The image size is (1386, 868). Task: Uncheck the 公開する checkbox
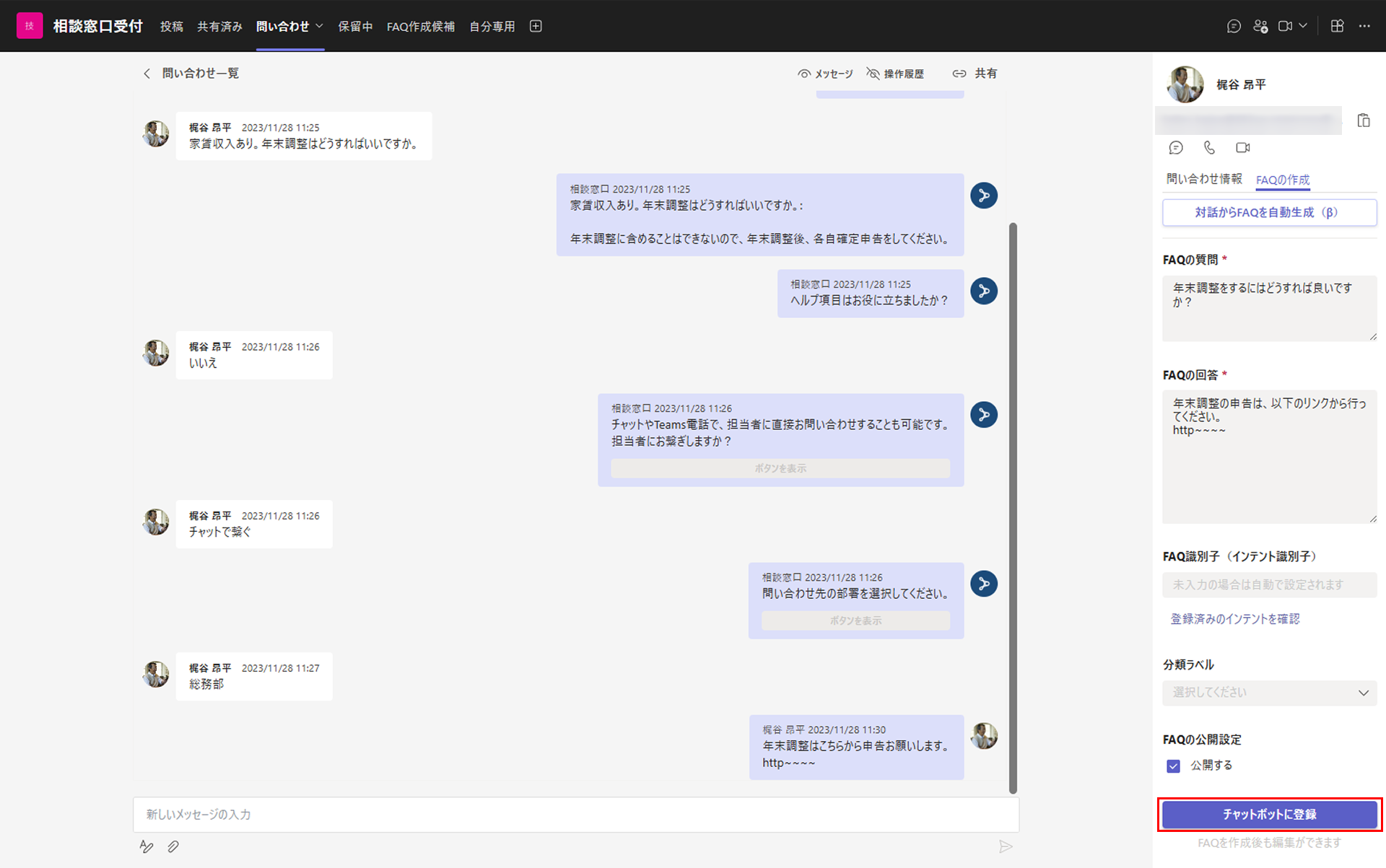point(1174,766)
